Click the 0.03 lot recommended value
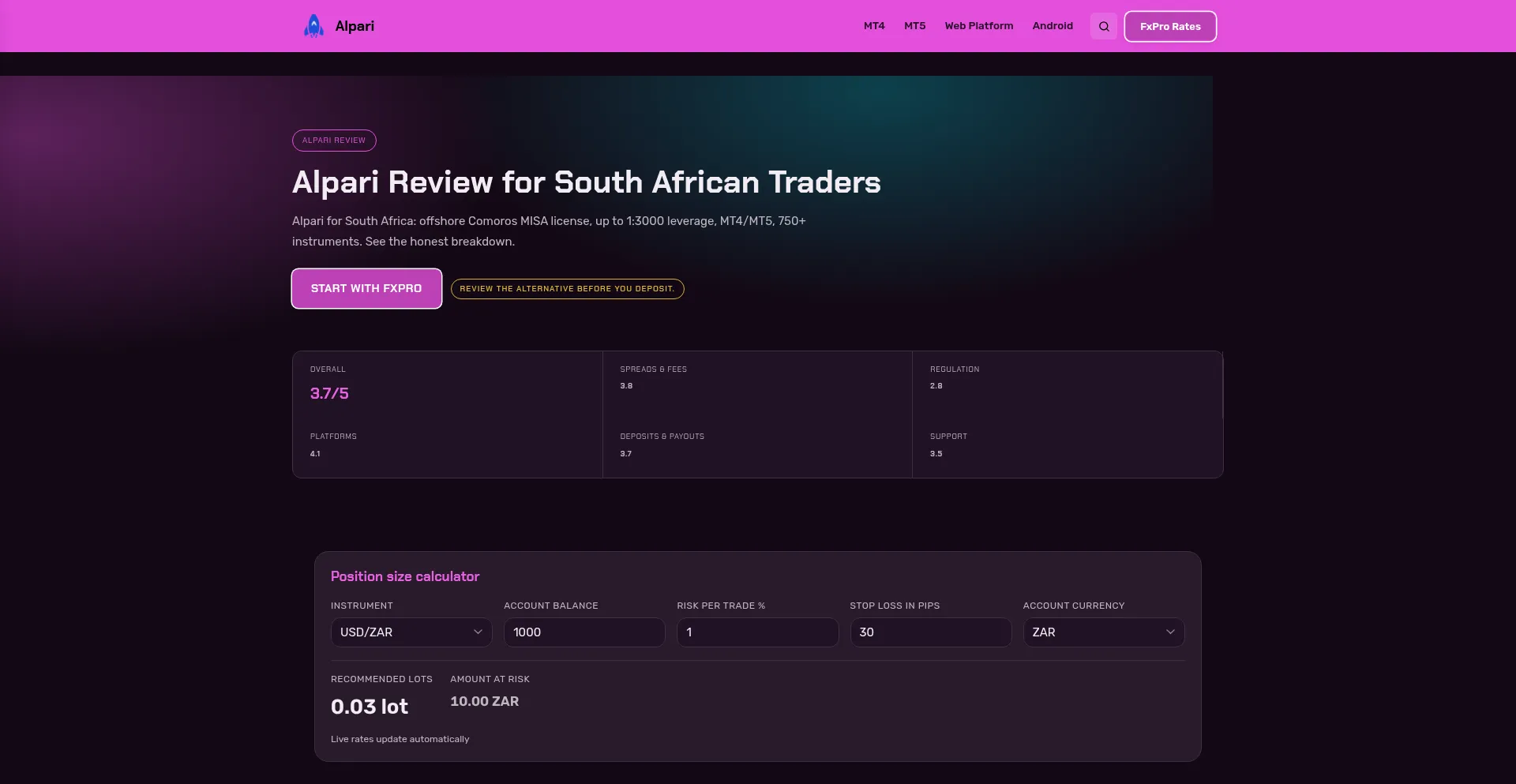This screenshot has height=784, width=1516. click(x=370, y=707)
